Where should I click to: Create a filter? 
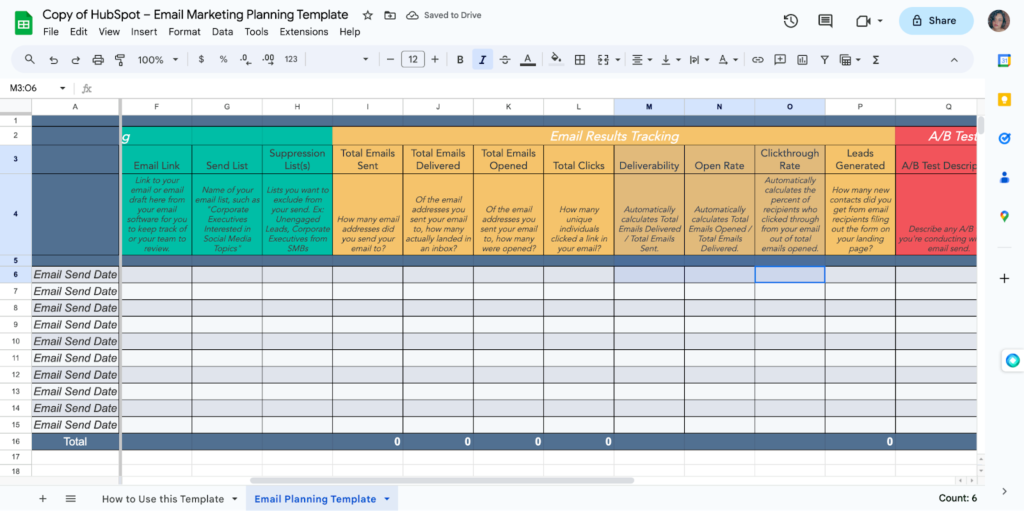pyautogui.click(x=825, y=59)
